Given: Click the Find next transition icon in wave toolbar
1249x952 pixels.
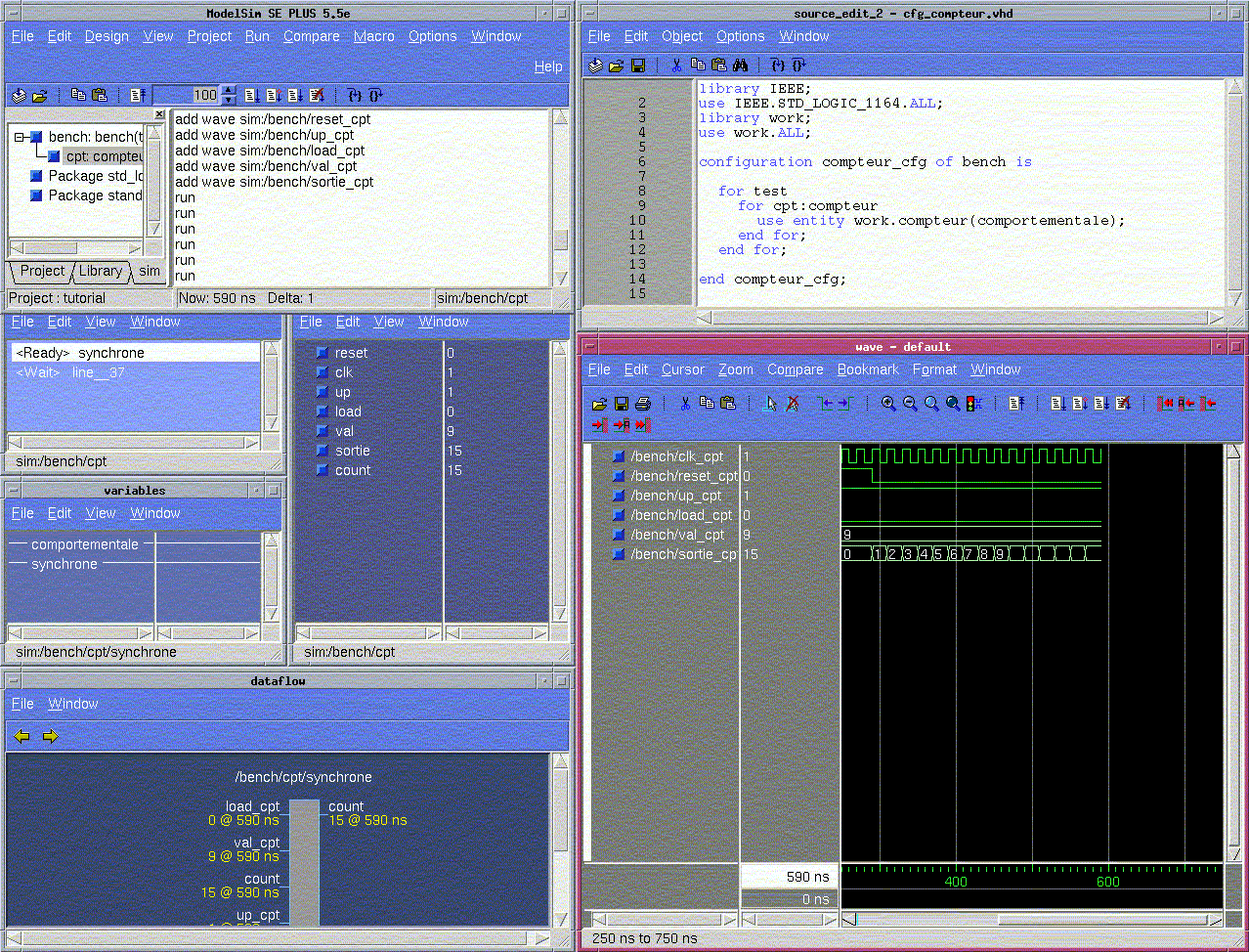Looking at the screenshot, I should pos(845,403).
